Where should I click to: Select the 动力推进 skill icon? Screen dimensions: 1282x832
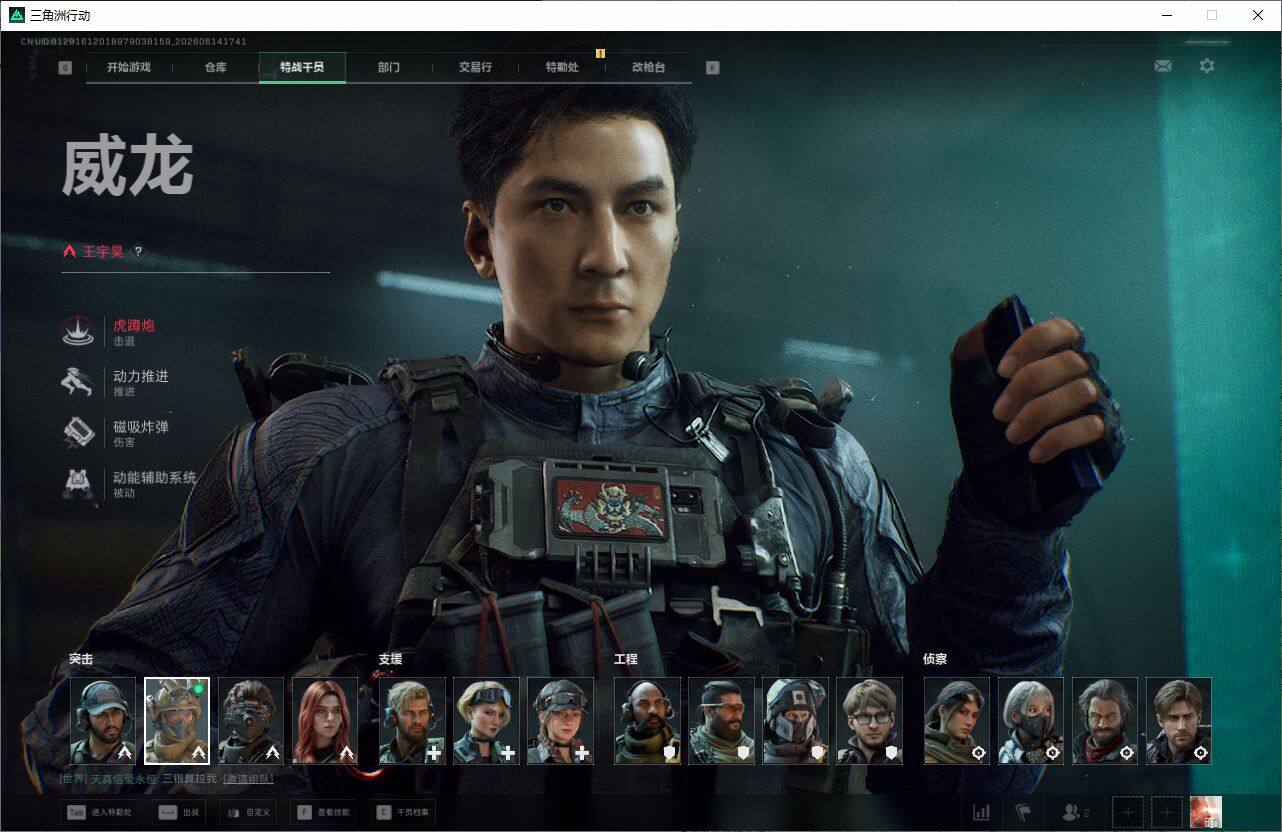(78, 382)
